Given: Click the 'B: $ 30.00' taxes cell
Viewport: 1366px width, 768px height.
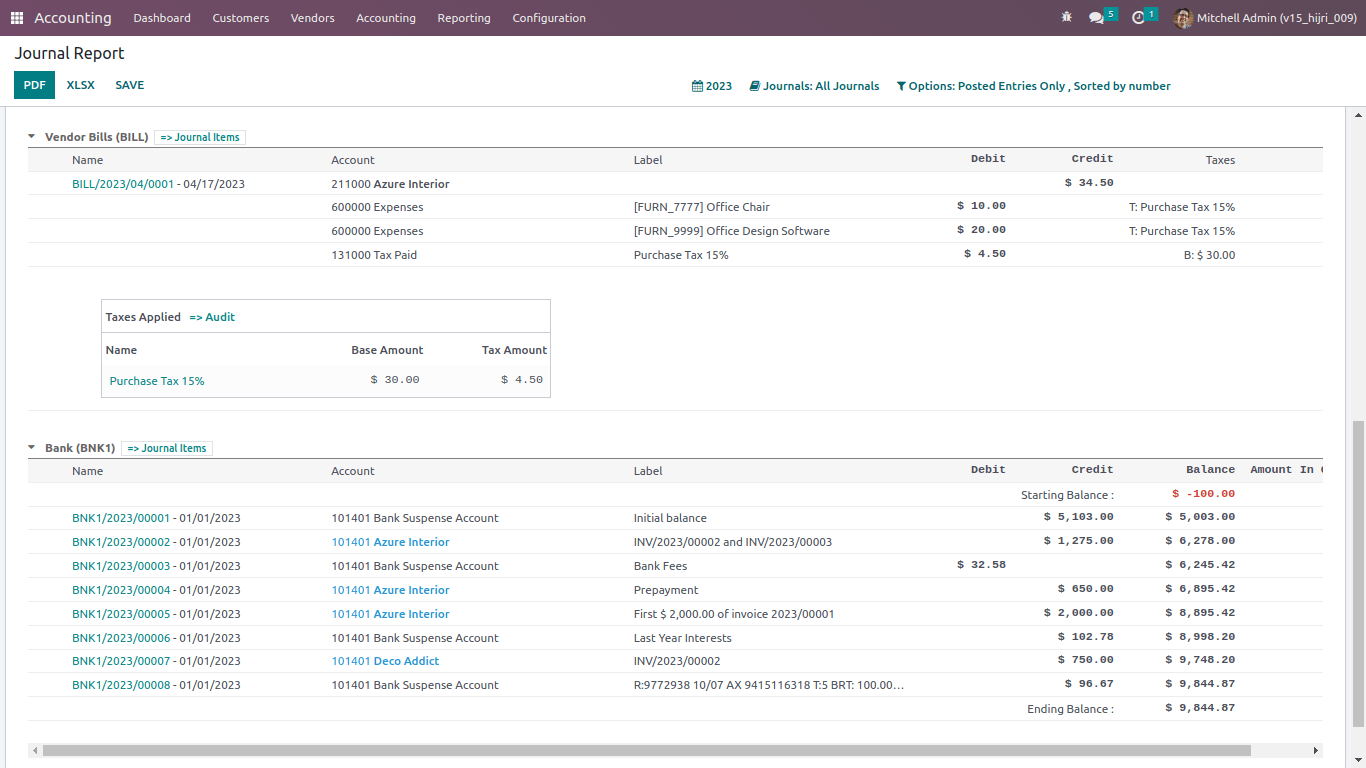Looking at the screenshot, I should click(1210, 255).
